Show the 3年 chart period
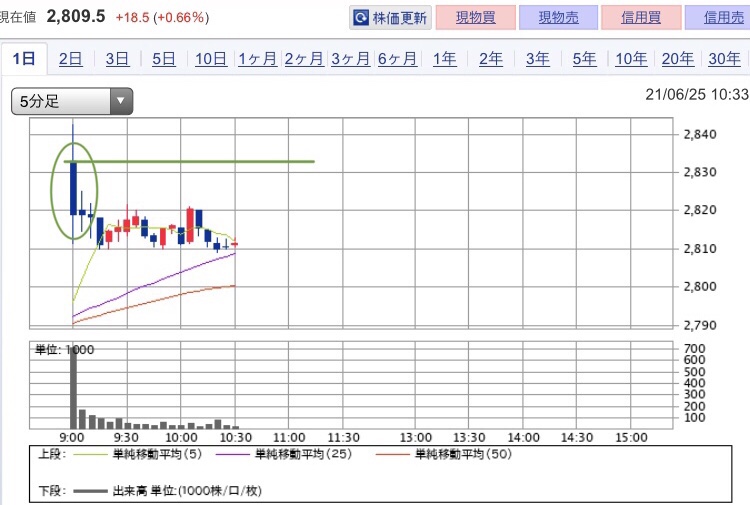 [538, 59]
